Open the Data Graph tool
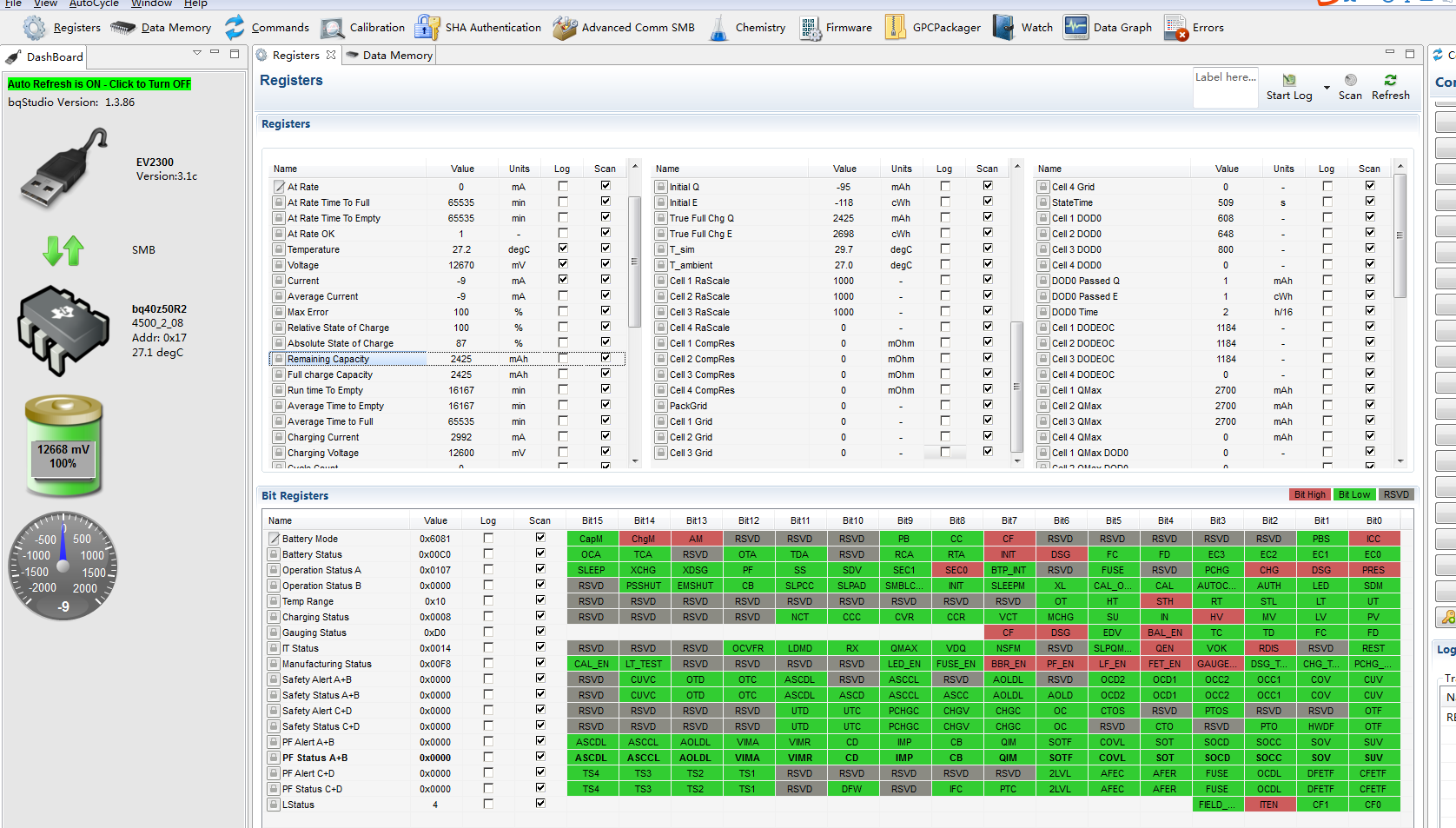This screenshot has width=1456, height=828. pyautogui.click(x=1108, y=28)
